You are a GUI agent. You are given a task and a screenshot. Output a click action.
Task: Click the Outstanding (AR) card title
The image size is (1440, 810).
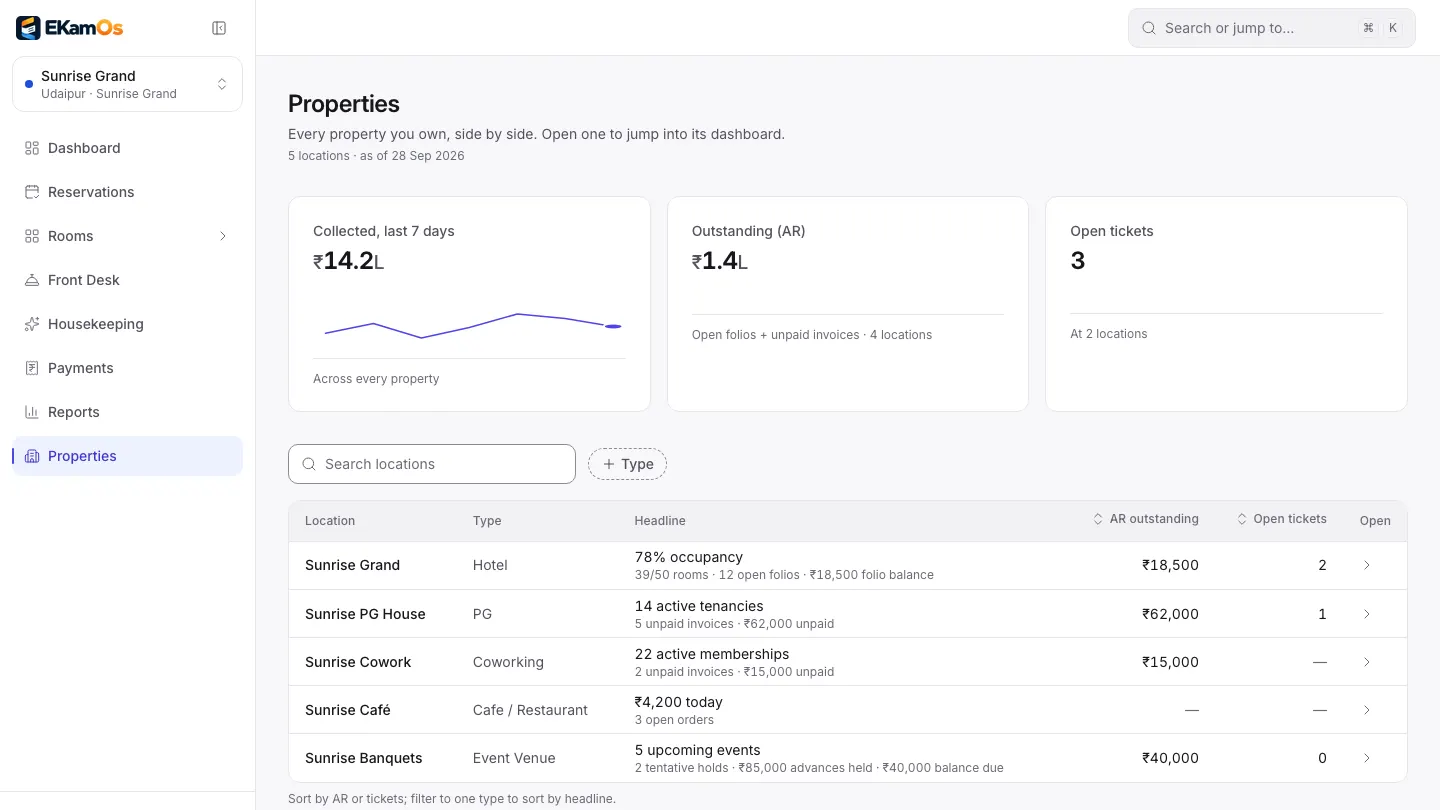tap(749, 231)
